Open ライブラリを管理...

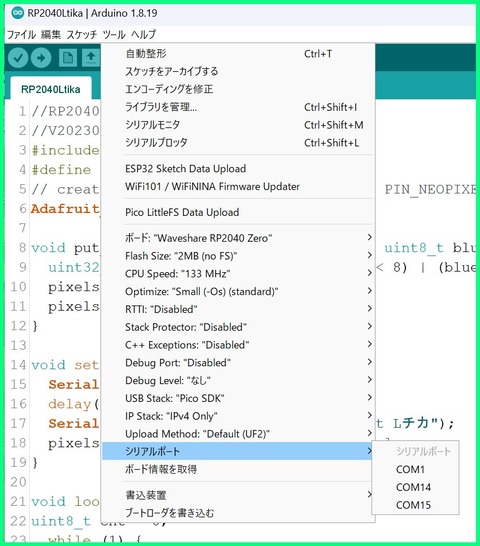[x=238, y=107]
